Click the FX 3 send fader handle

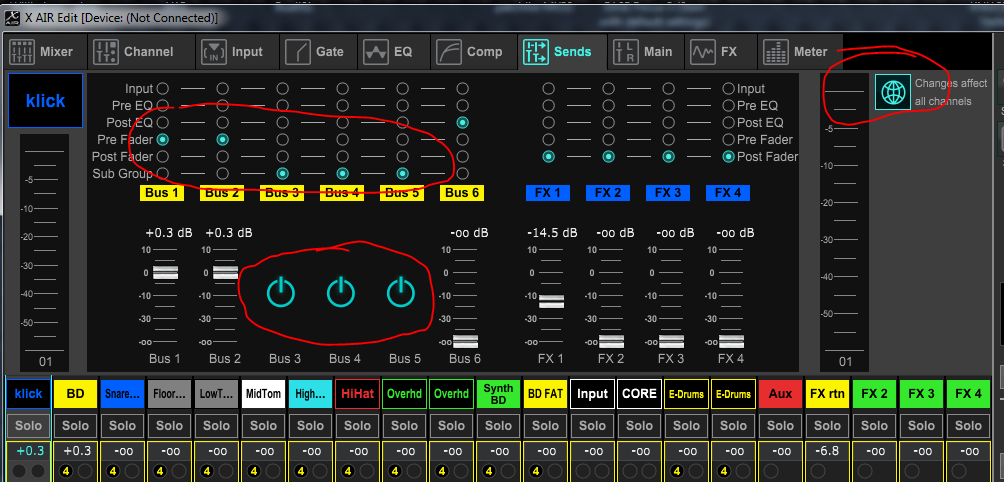pos(671,341)
